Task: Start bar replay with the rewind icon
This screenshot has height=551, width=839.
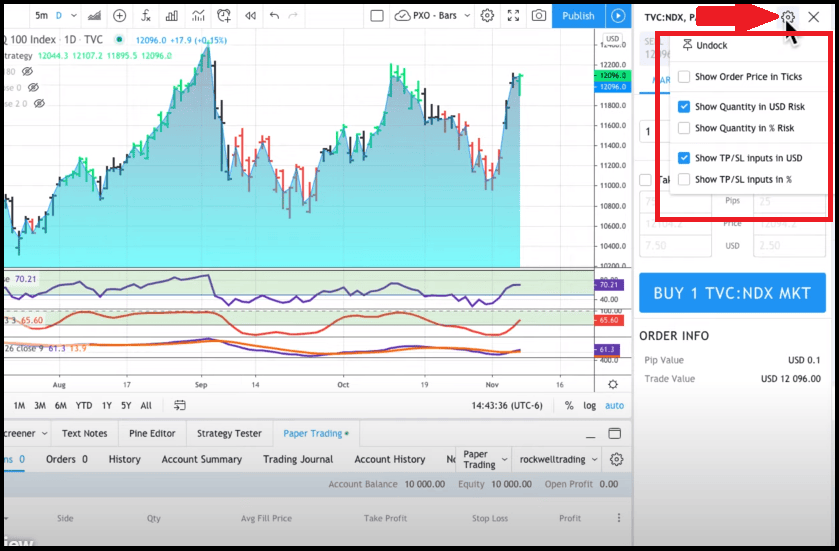Action: click(250, 16)
